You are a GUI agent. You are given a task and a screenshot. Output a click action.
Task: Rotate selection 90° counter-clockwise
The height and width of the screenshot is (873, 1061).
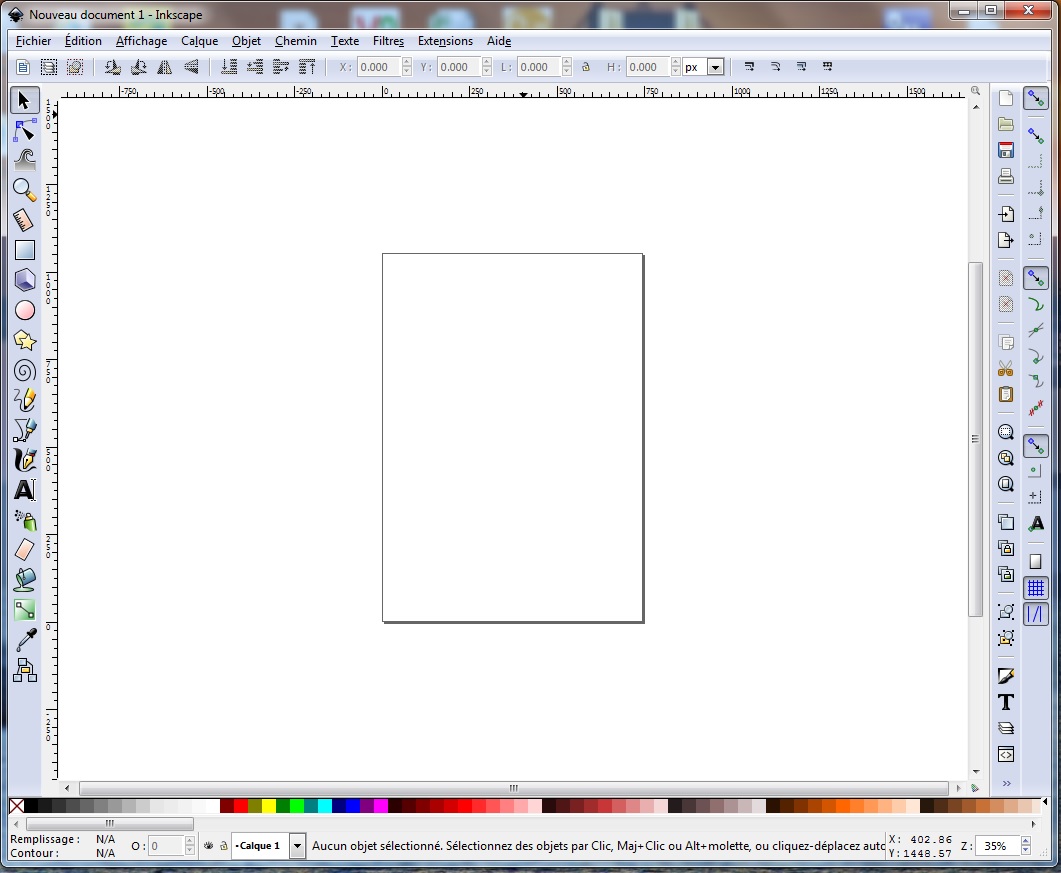(112, 67)
